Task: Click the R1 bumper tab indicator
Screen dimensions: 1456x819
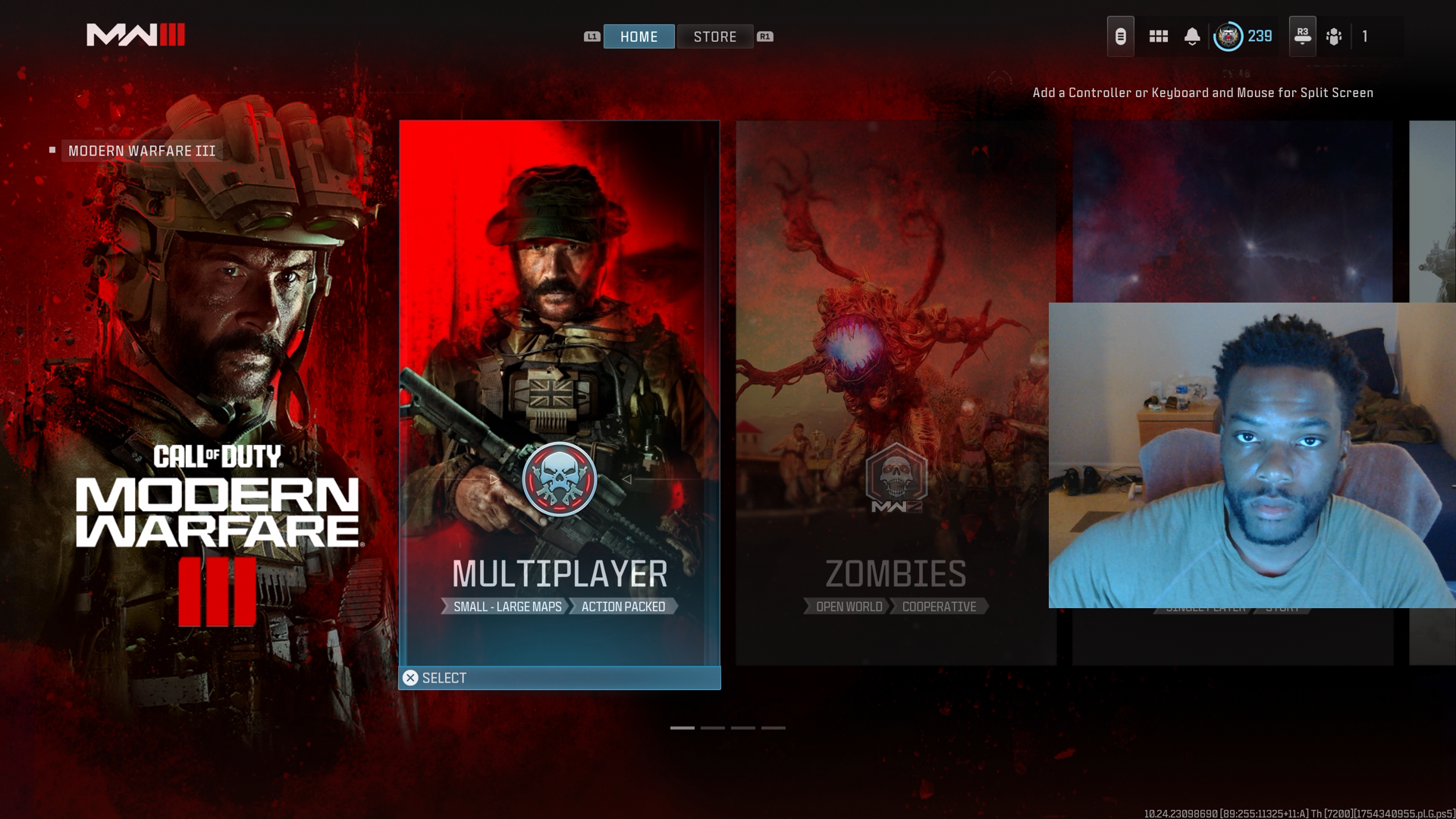Action: 764,36
